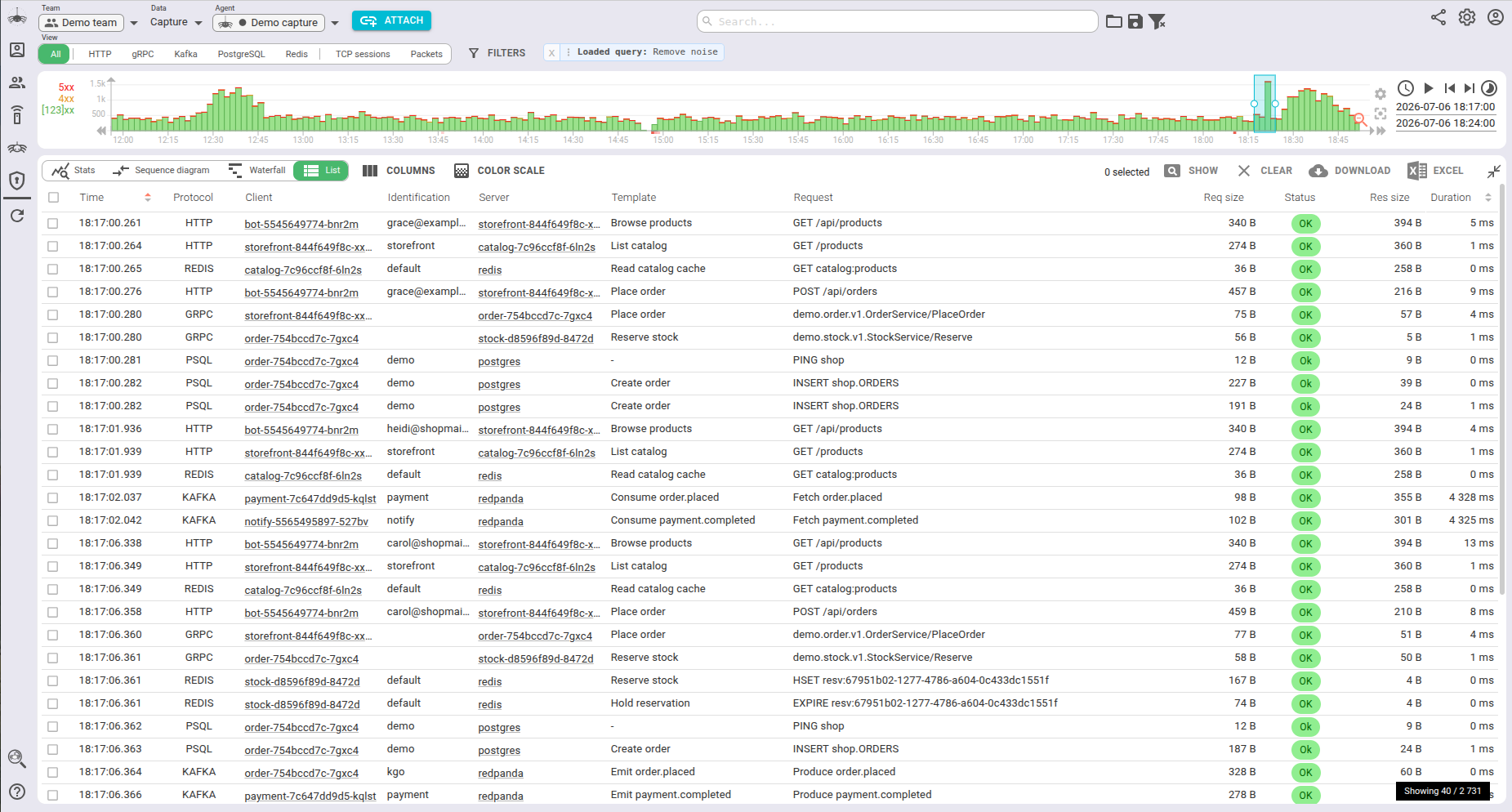Open the security shield sidebar icon

[17, 181]
